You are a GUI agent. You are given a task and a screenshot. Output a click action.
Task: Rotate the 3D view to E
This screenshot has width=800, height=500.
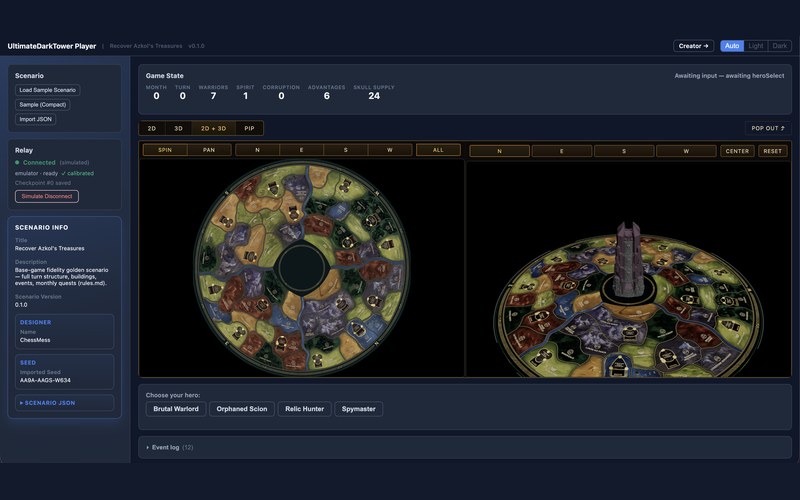coord(562,151)
